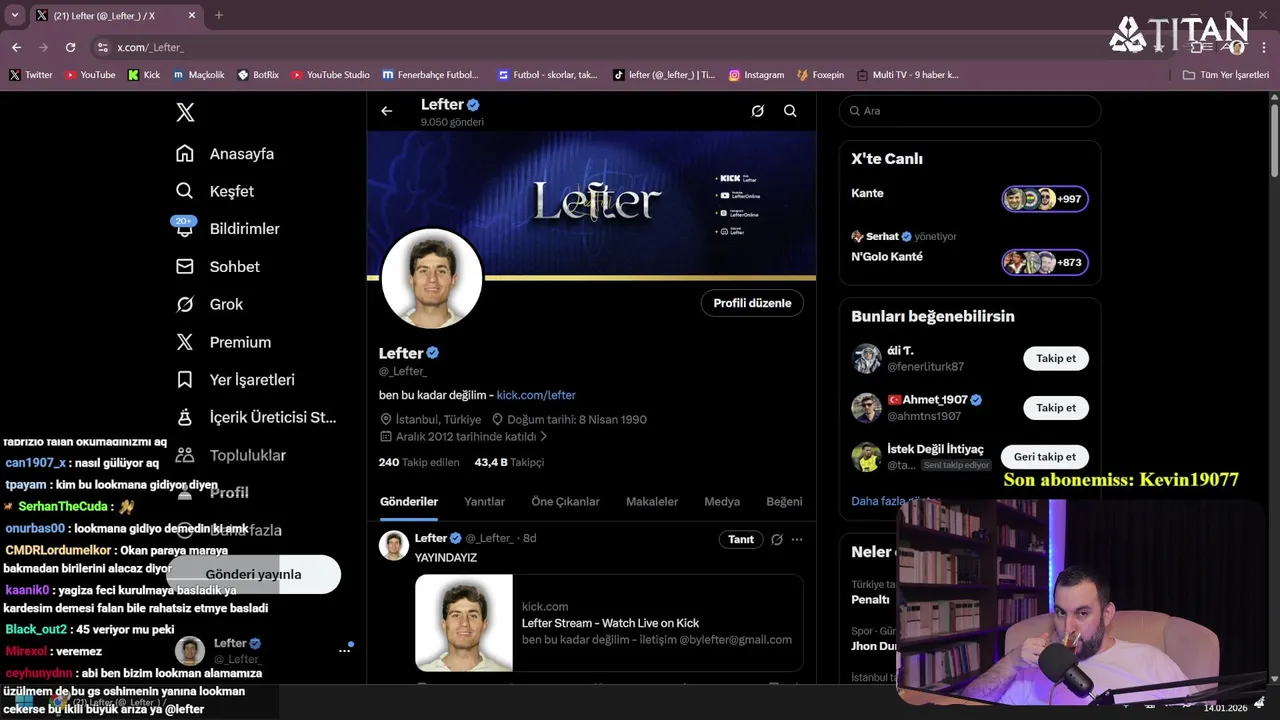This screenshot has height=720, width=1280.
Task: Click Geri takip et for İstek Değil İhtiyaç
Action: tap(1045, 457)
